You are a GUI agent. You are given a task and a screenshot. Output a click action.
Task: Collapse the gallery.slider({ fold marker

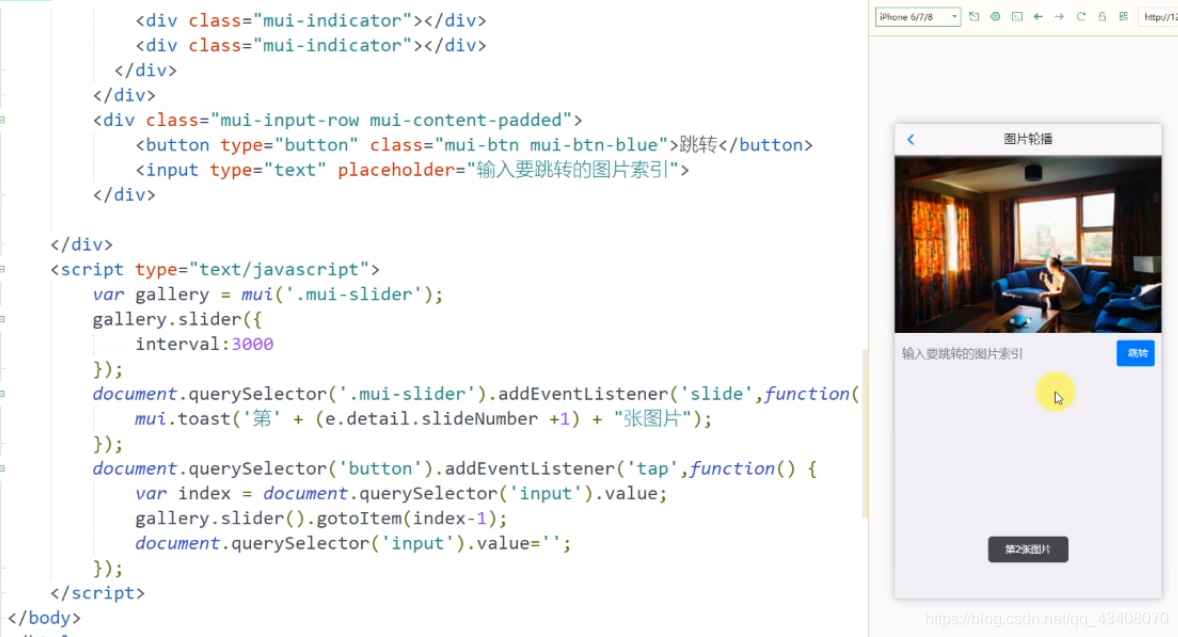coord(2,319)
